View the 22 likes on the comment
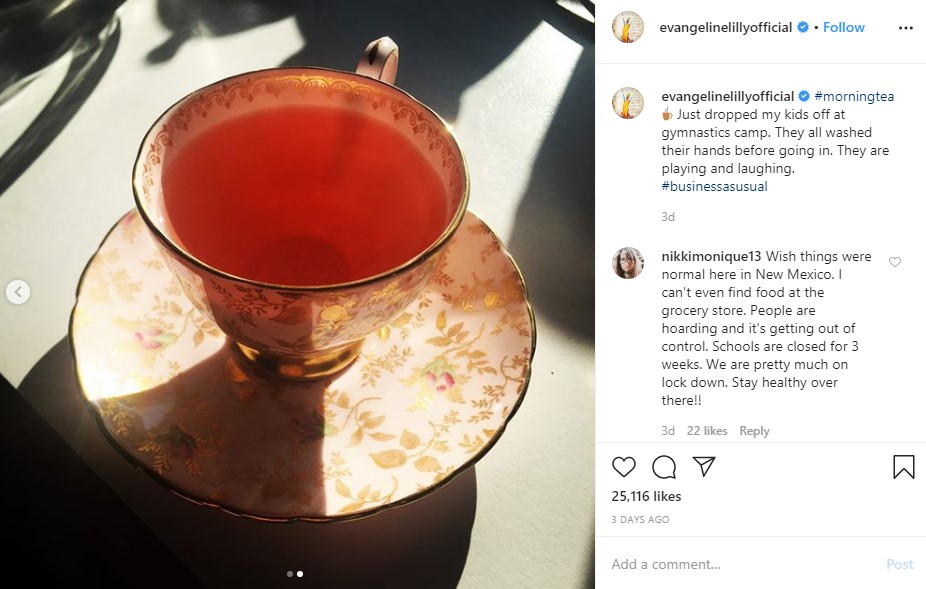The width and height of the screenshot is (926, 589). click(x=707, y=431)
